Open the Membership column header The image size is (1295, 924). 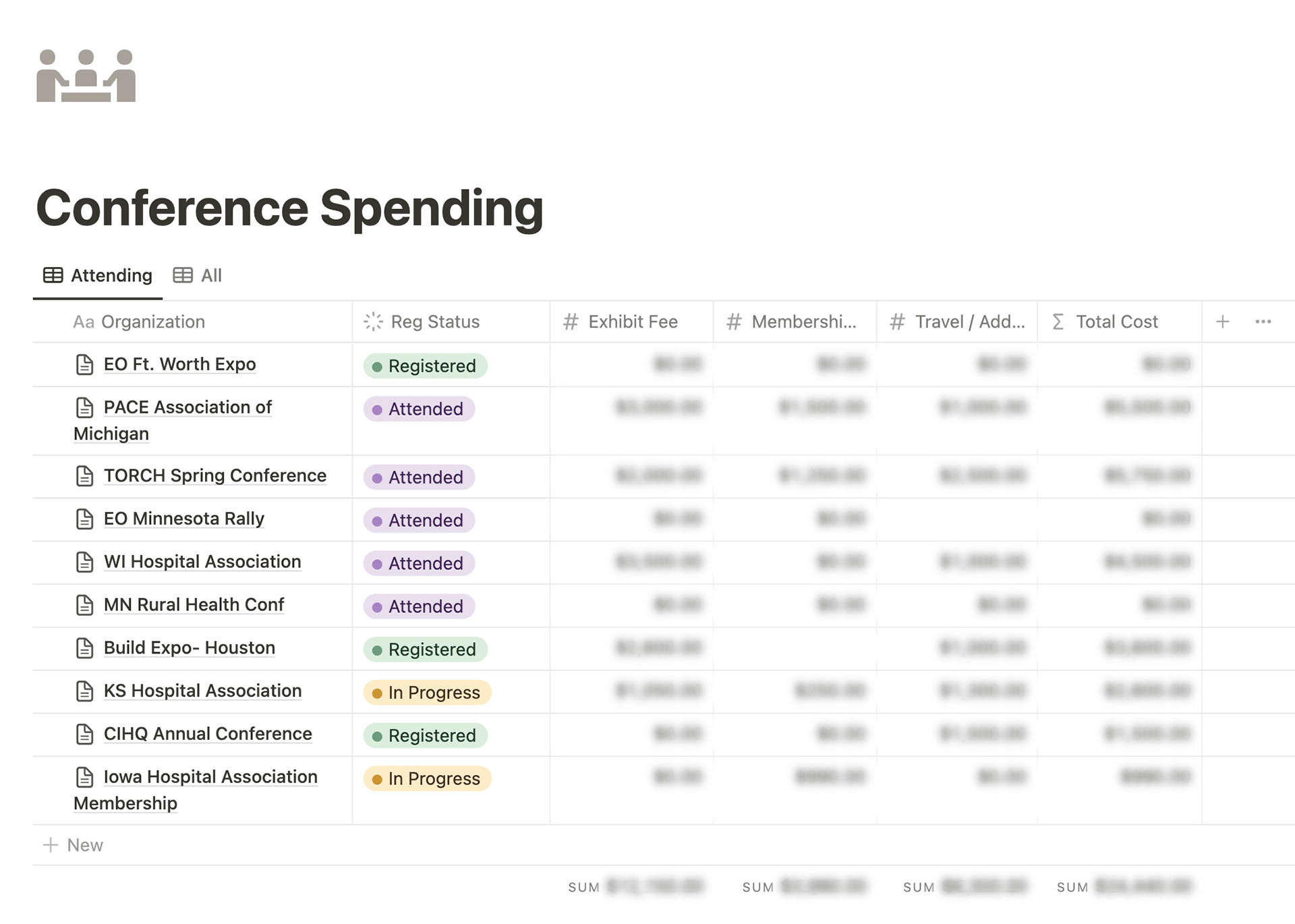795,322
